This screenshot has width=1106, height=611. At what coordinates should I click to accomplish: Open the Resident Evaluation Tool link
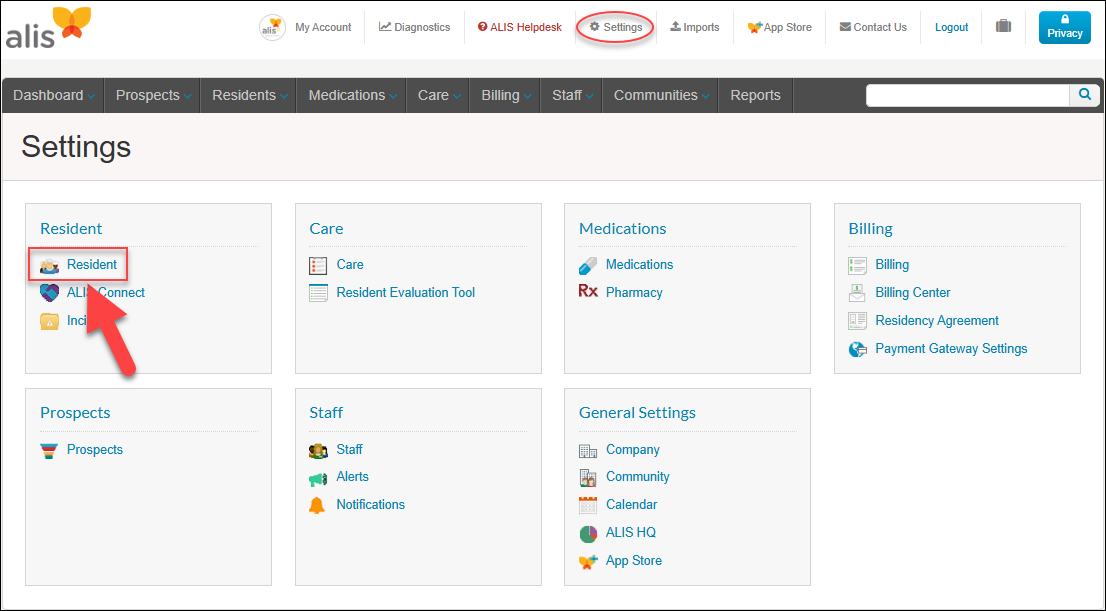pos(406,292)
